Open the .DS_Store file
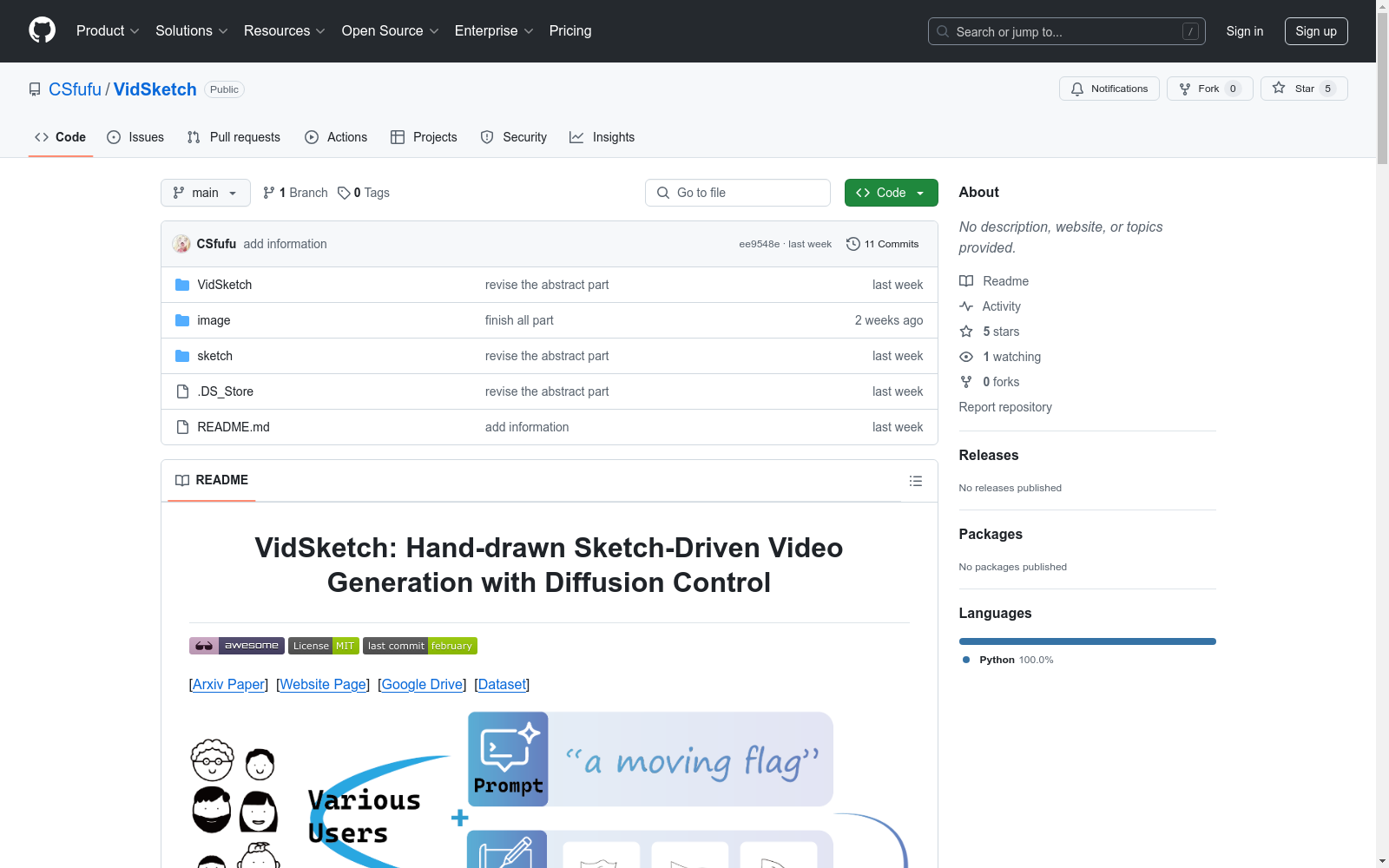1389x868 pixels. point(226,391)
